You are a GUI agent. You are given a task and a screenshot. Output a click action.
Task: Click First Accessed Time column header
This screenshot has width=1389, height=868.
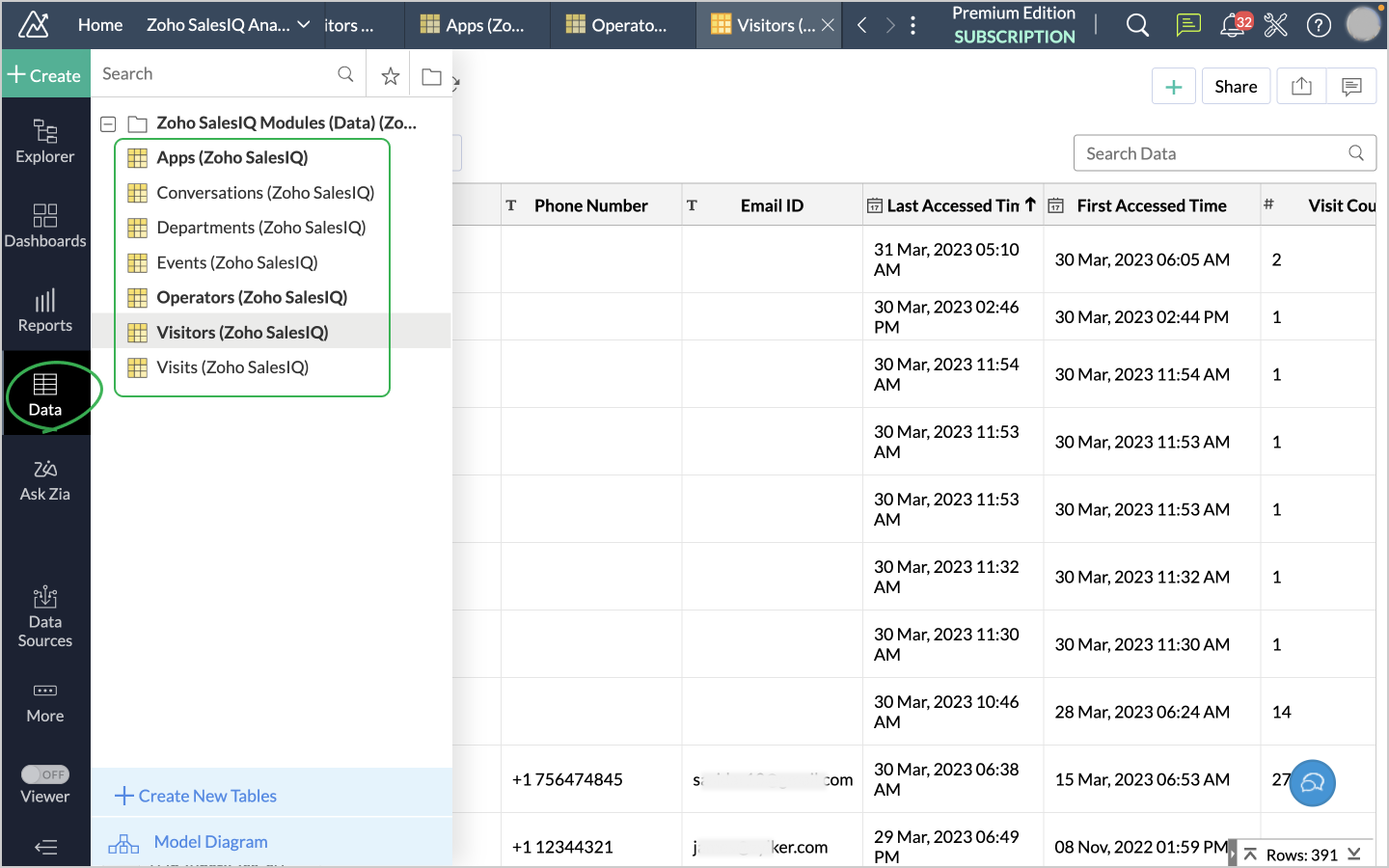[x=1152, y=205]
